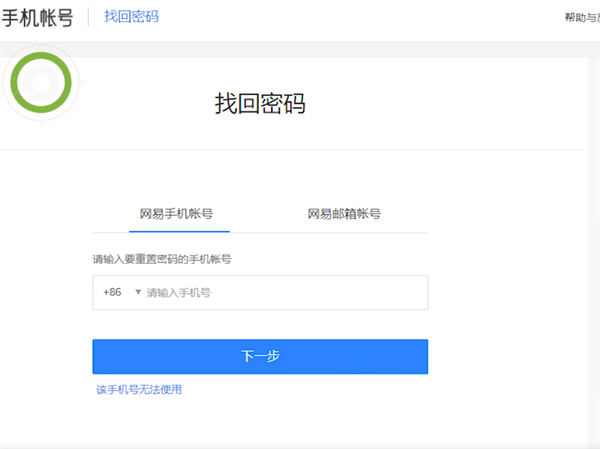Click the vertical divider beside 手机帐号
600x449 pixels.
point(88,17)
